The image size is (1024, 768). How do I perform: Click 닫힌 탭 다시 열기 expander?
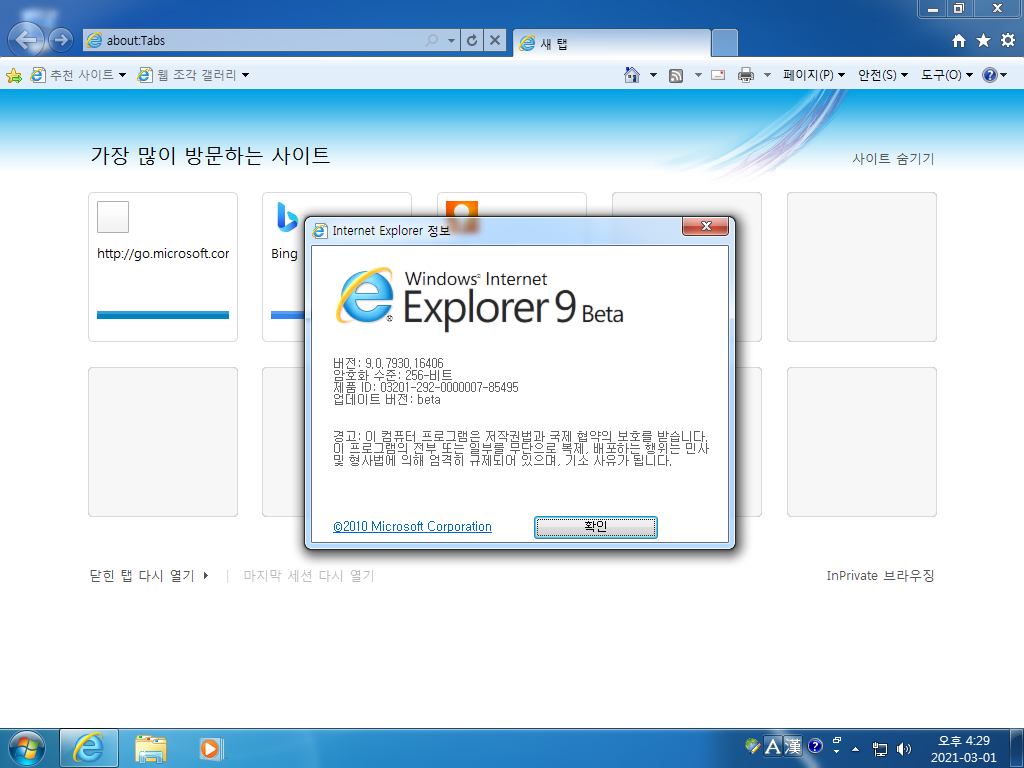pyautogui.click(x=149, y=575)
